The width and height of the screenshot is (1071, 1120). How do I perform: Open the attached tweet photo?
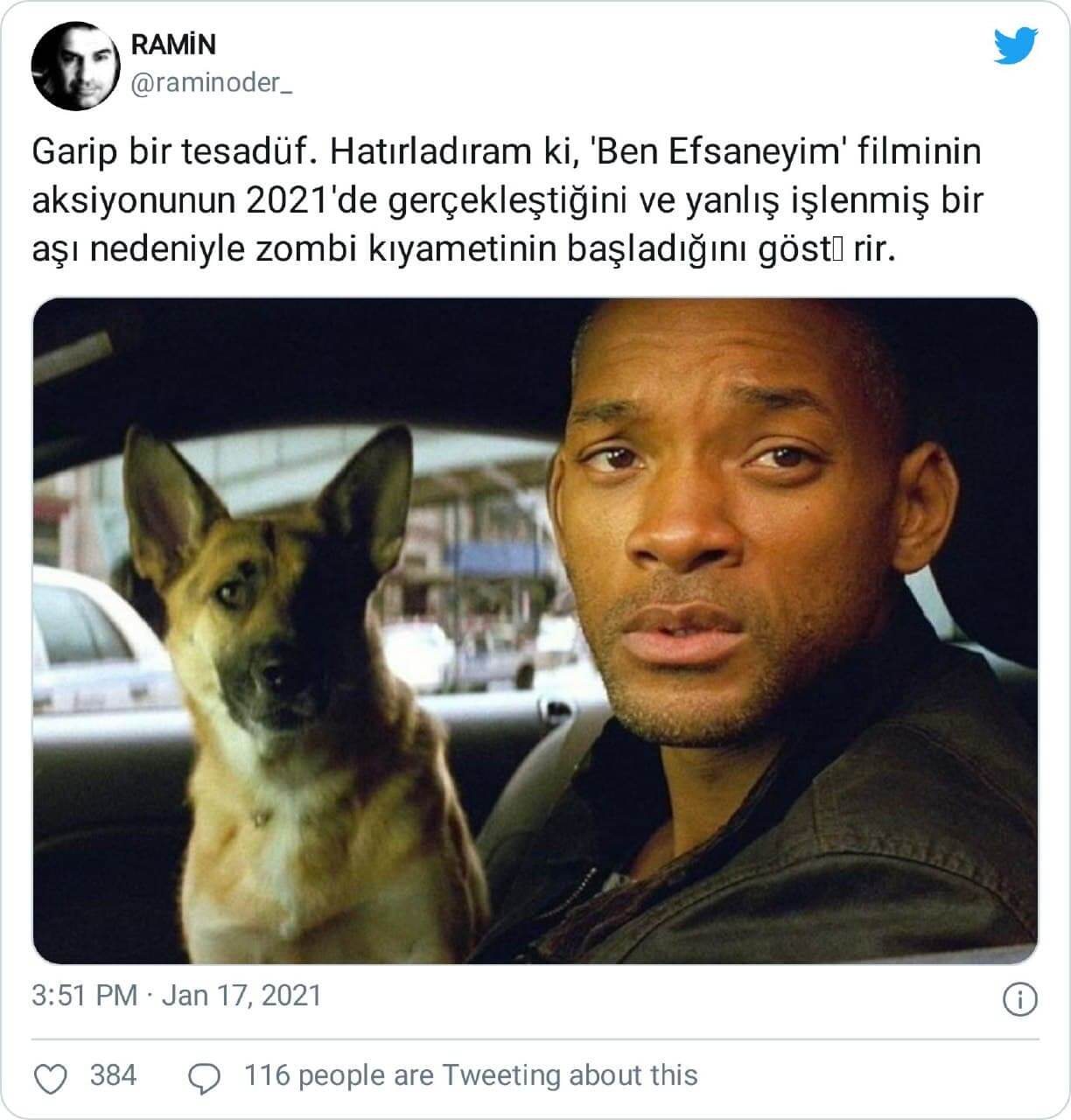(535, 631)
